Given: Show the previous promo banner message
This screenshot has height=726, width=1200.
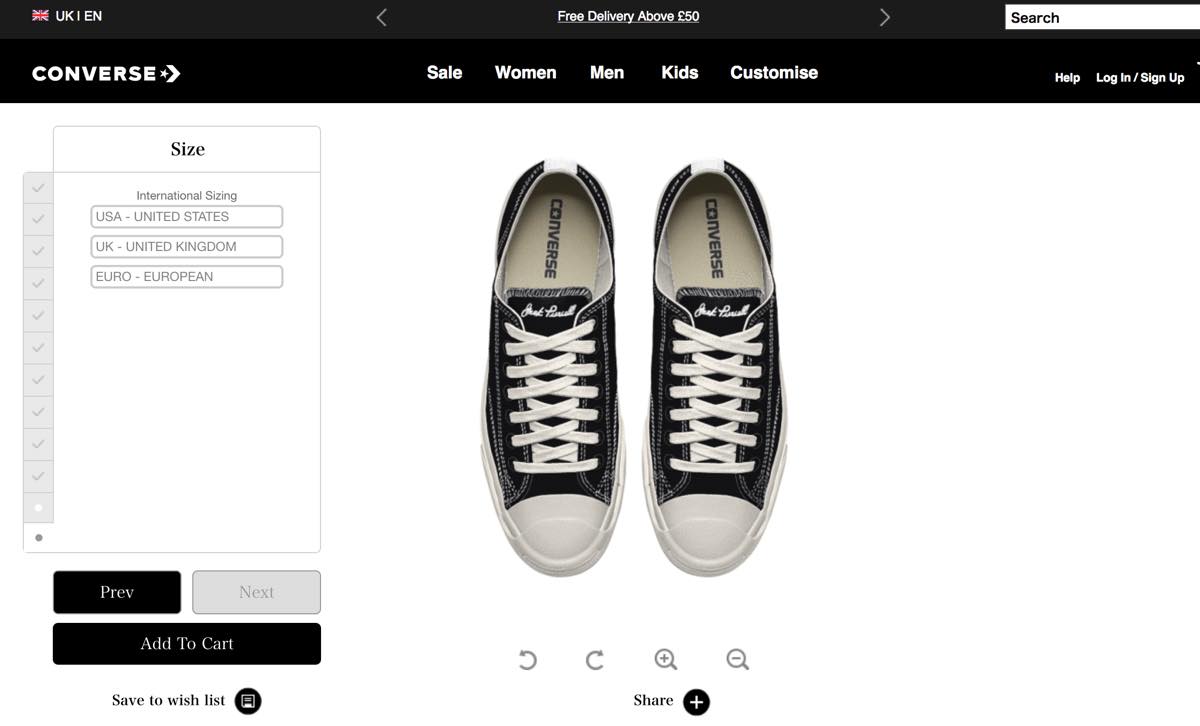Looking at the screenshot, I should (381, 17).
